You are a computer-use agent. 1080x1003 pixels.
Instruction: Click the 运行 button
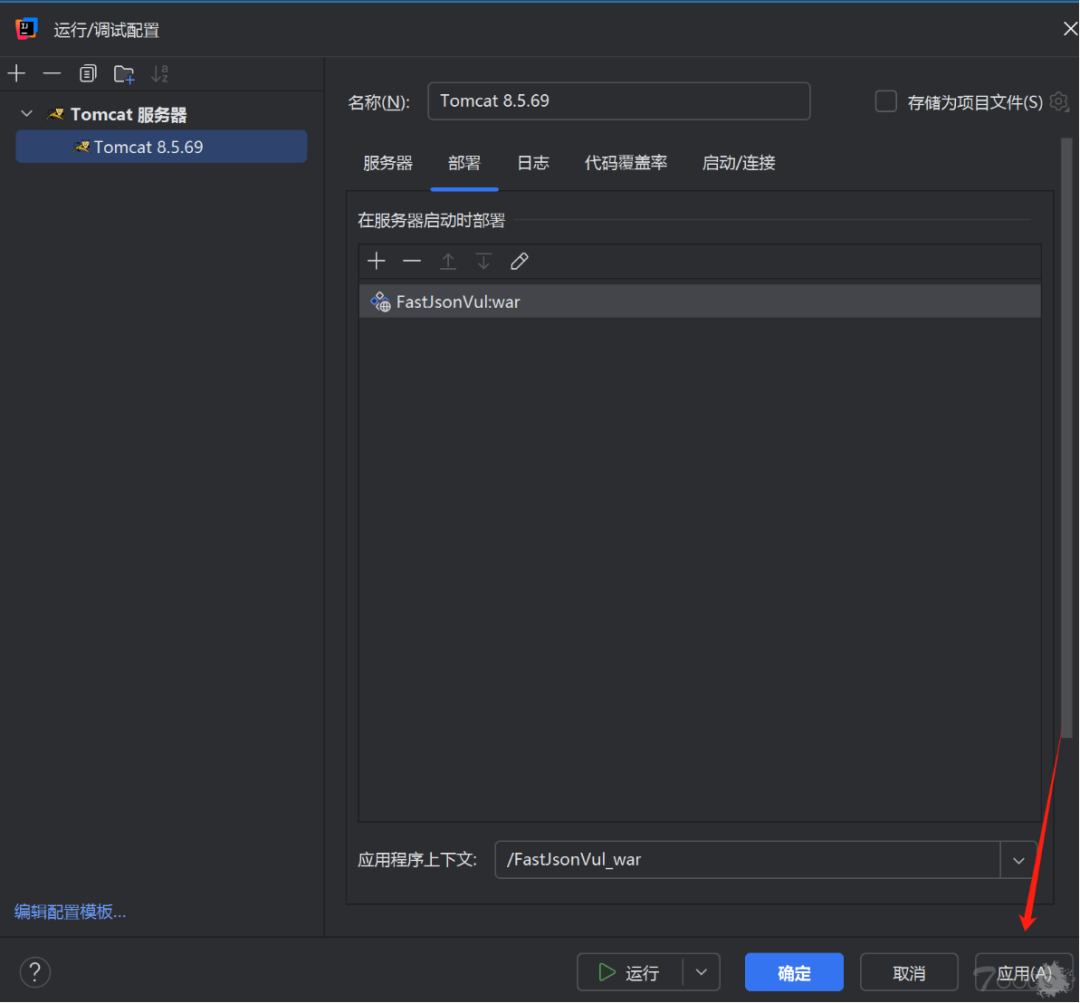(x=630, y=973)
